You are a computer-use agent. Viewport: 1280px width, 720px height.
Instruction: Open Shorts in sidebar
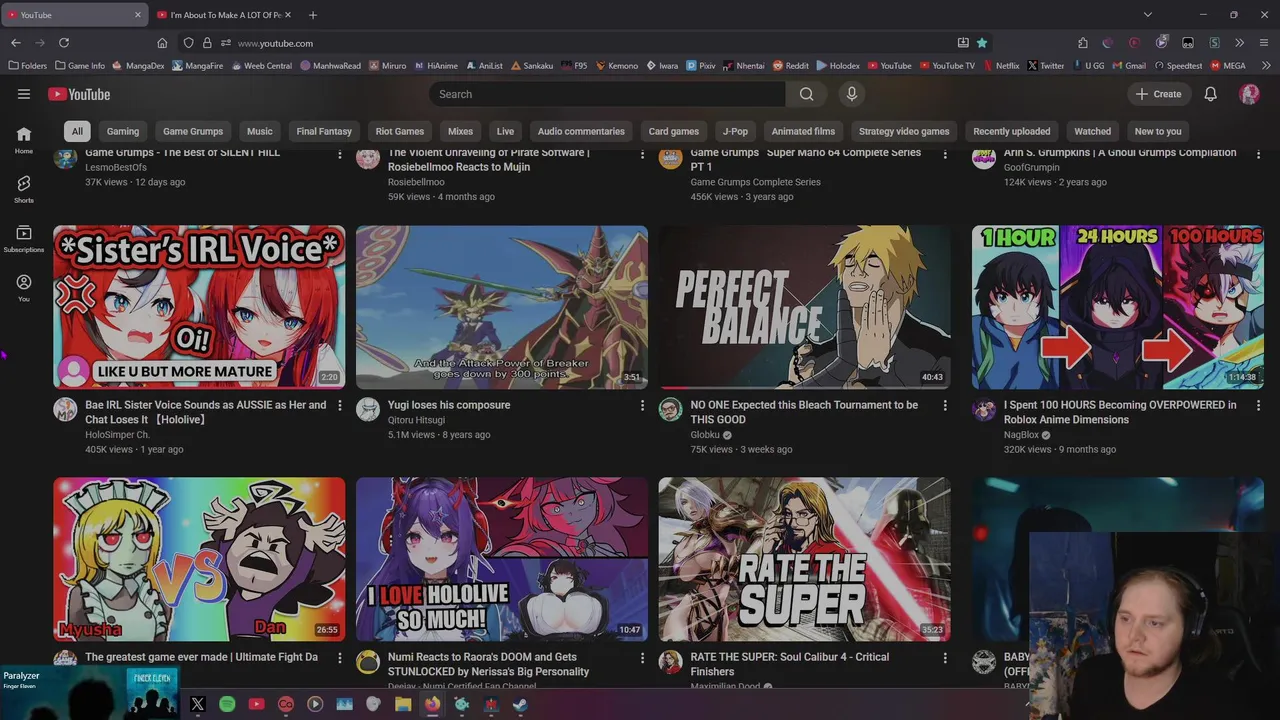click(24, 189)
